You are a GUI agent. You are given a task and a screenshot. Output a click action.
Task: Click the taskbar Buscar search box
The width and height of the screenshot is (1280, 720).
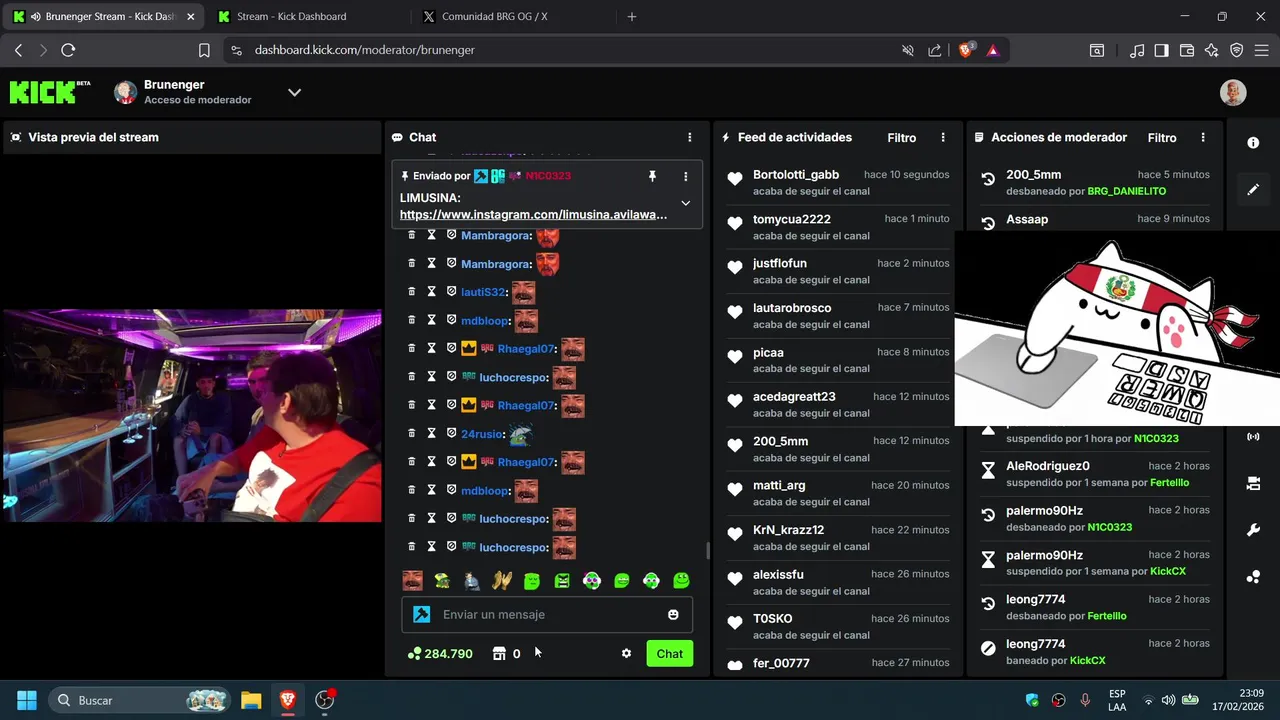pos(140,700)
